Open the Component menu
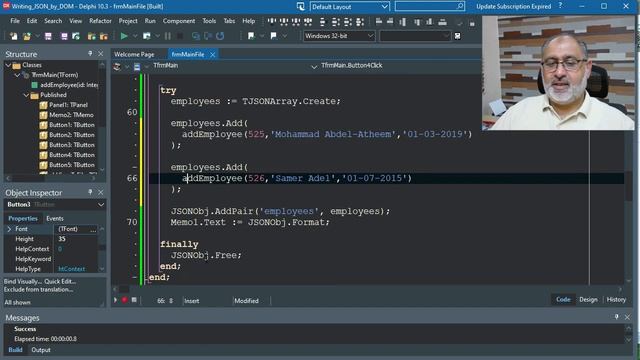 point(179,21)
